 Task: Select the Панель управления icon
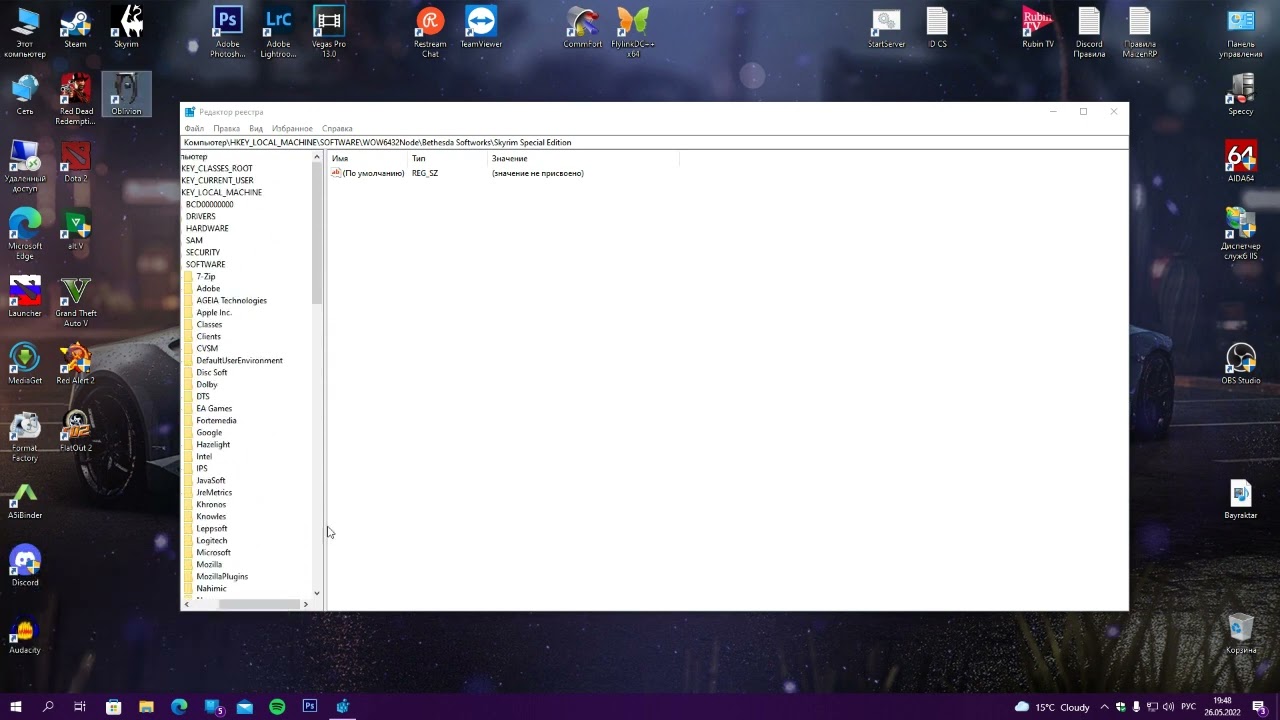[x=1240, y=33]
